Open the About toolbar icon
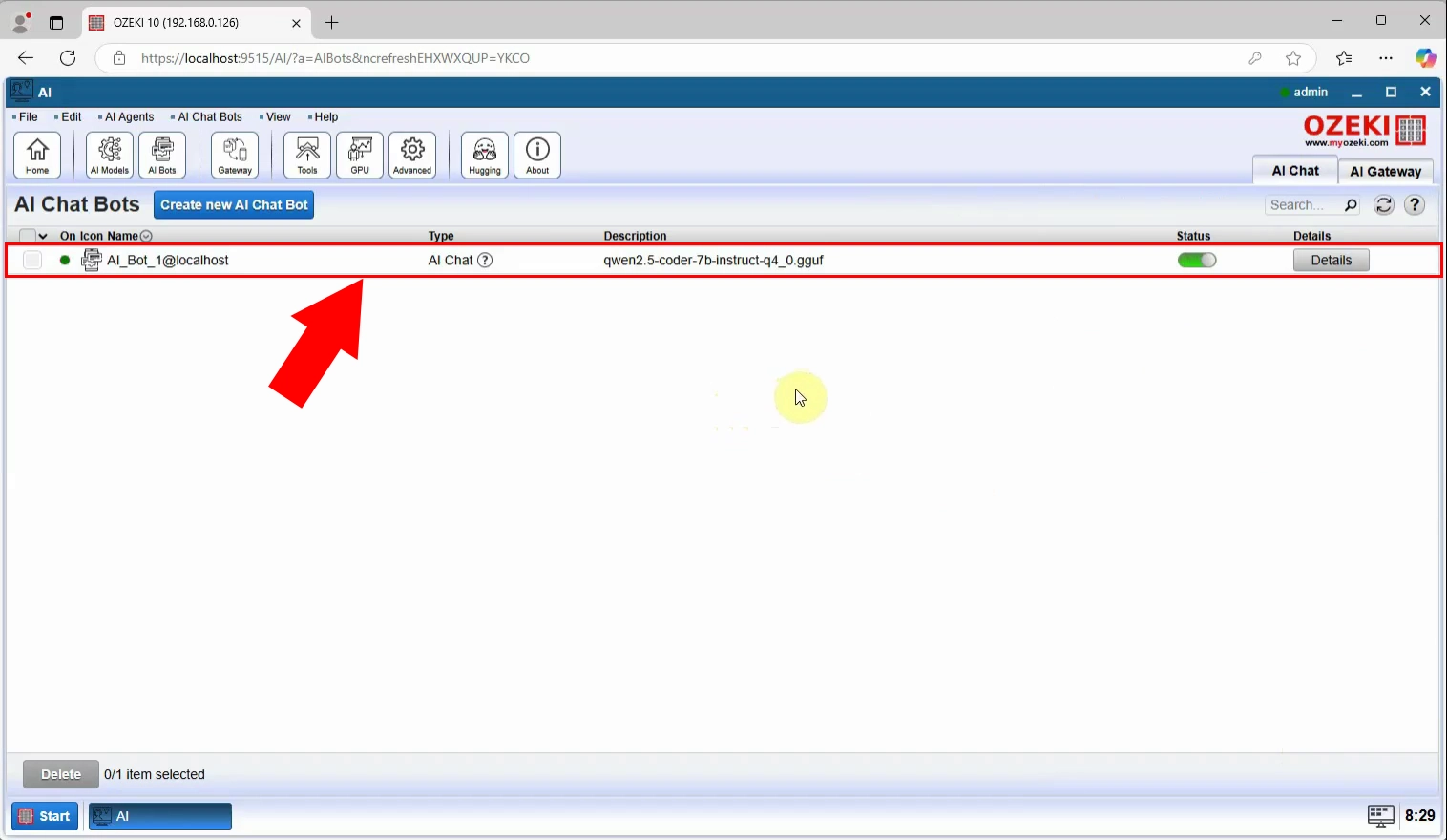 (537, 156)
